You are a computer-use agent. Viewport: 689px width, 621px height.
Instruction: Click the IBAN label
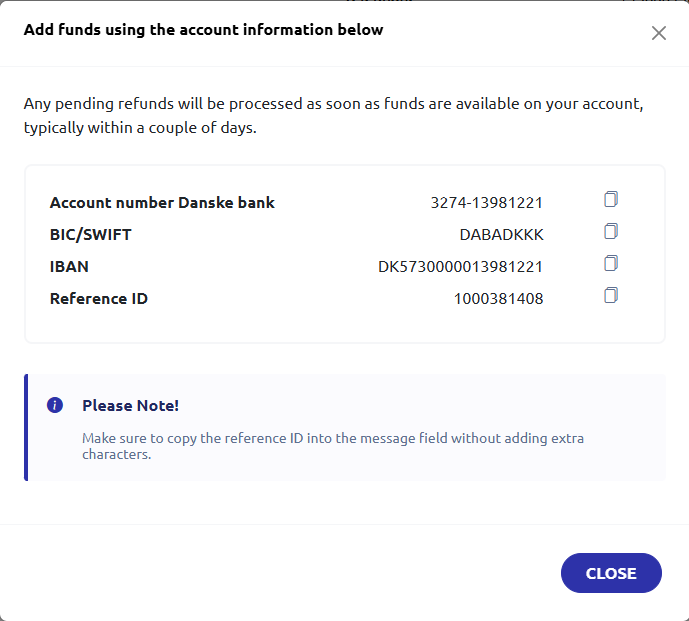point(69,267)
